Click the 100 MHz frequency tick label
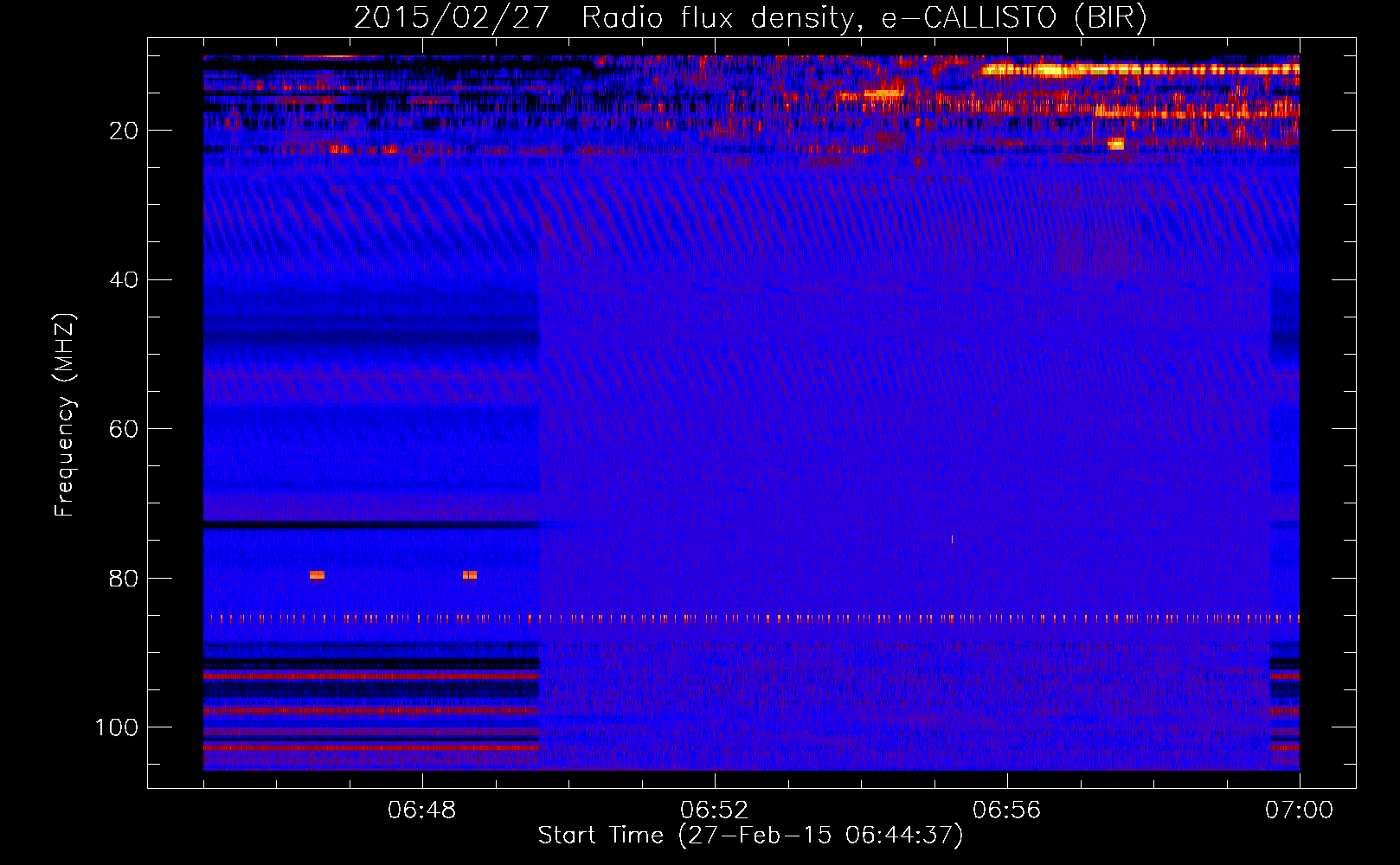The height and width of the screenshot is (865, 1400). [x=117, y=727]
